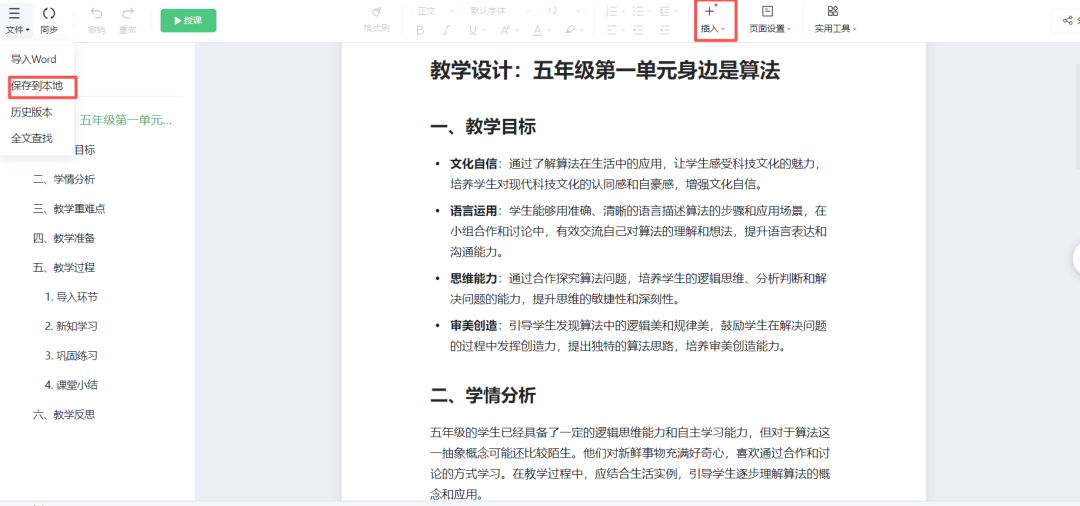This screenshot has height=506, width=1080.
Task: Jump to outline item 1. 导入环节
Action: (x=71, y=297)
